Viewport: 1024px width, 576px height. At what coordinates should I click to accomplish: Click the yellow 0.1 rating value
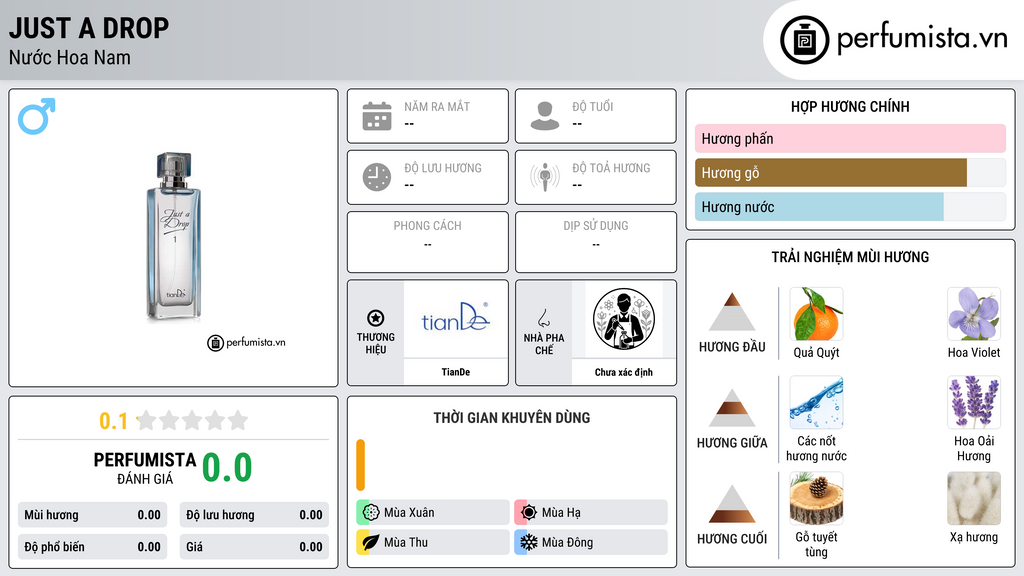(x=113, y=421)
